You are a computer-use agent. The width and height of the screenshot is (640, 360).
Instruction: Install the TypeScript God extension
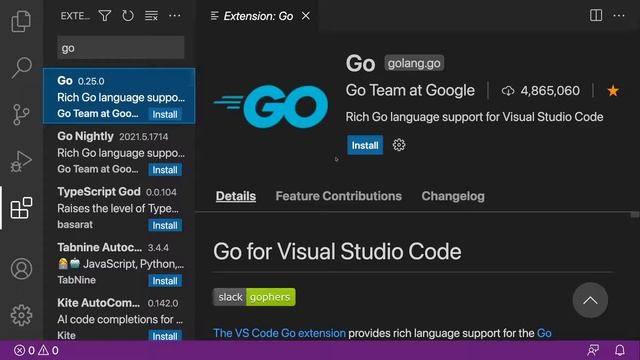point(165,225)
